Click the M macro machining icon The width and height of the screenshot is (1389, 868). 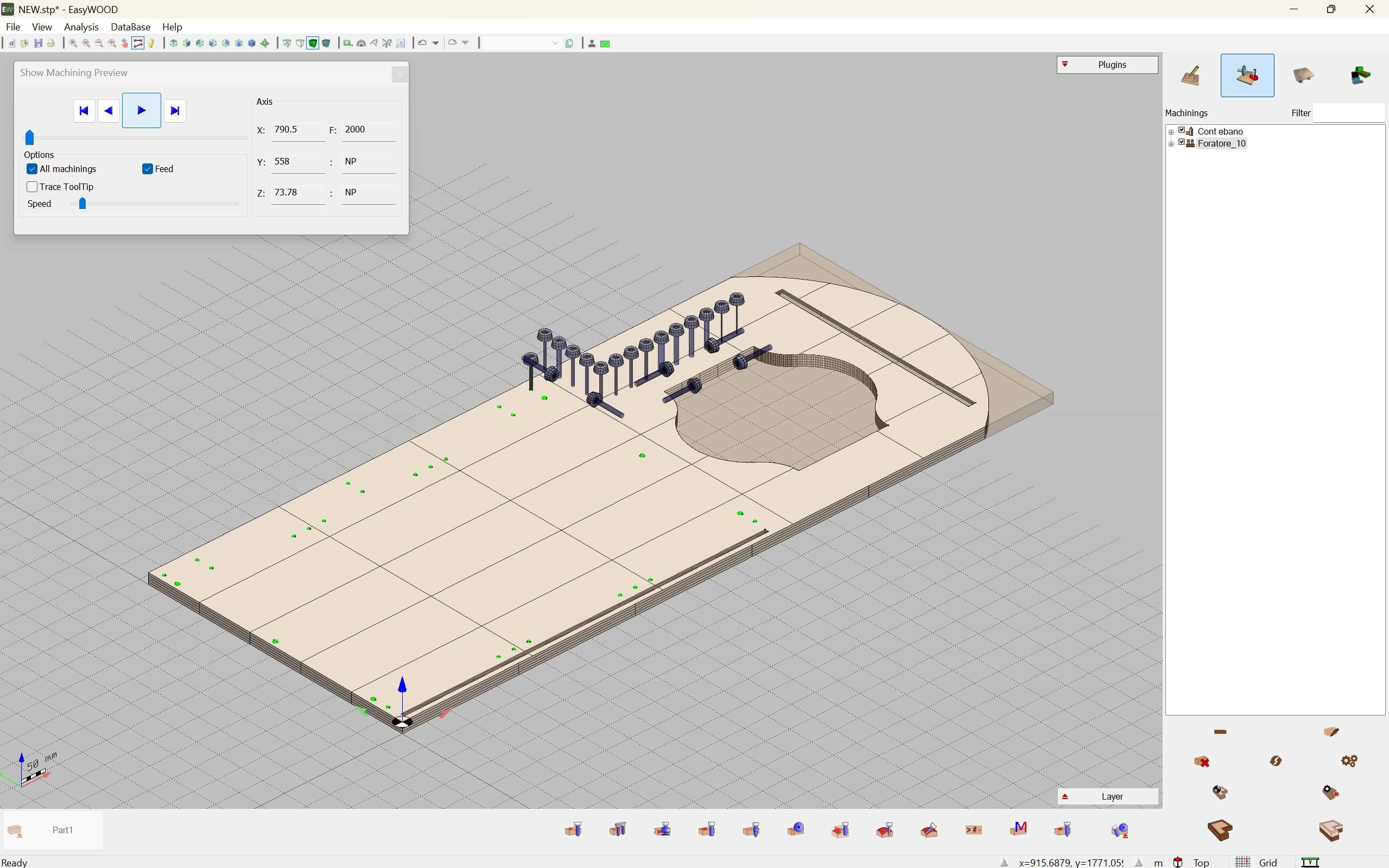(1018, 829)
